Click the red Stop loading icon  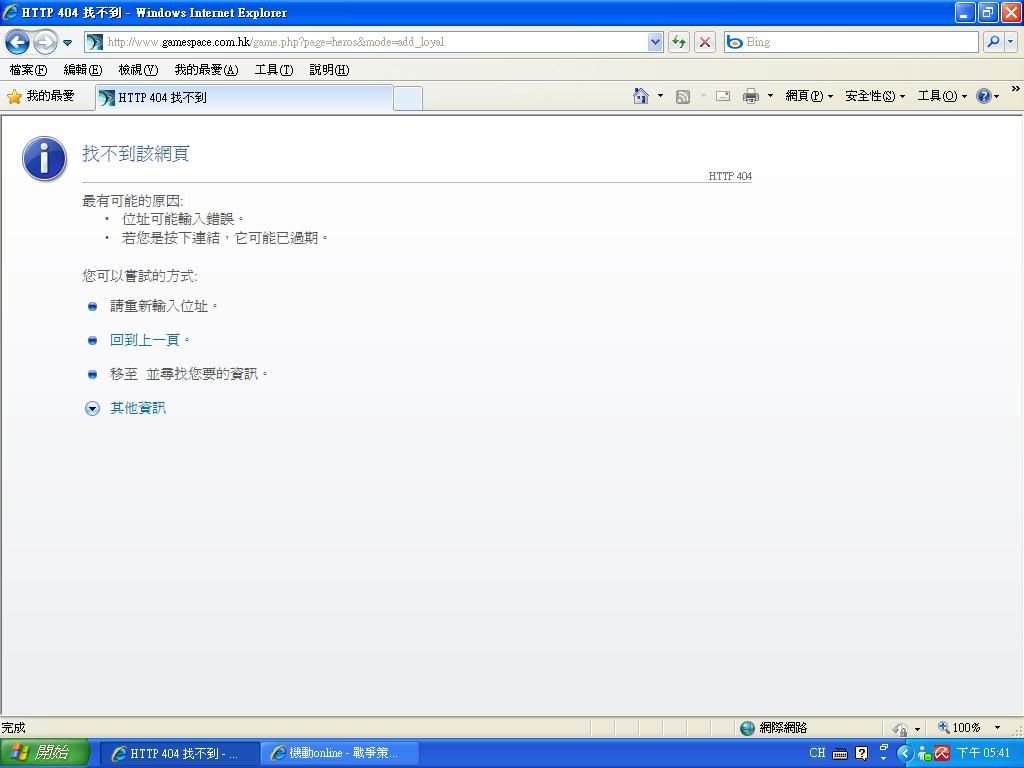pyautogui.click(x=705, y=42)
